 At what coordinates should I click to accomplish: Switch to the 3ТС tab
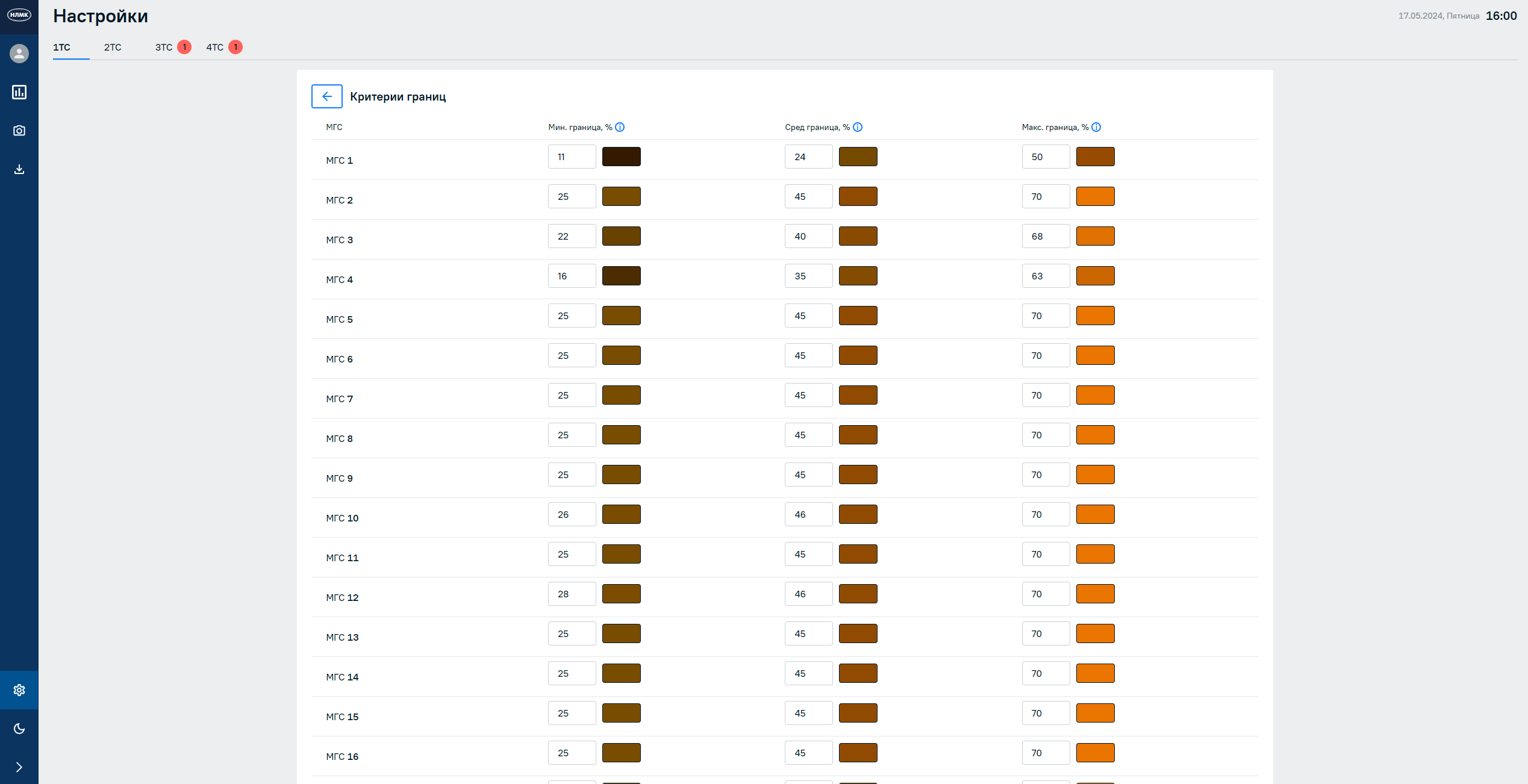tap(164, 47)
